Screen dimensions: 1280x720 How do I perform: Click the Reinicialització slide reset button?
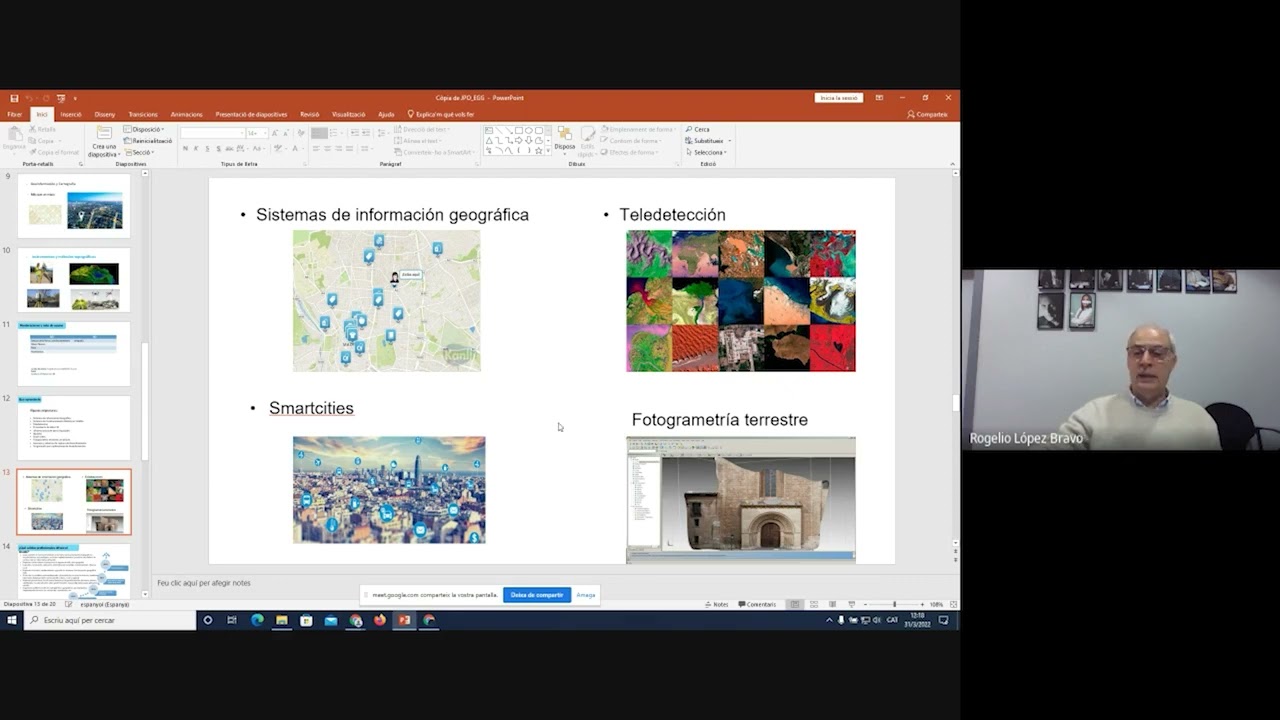tap(148, 141)
